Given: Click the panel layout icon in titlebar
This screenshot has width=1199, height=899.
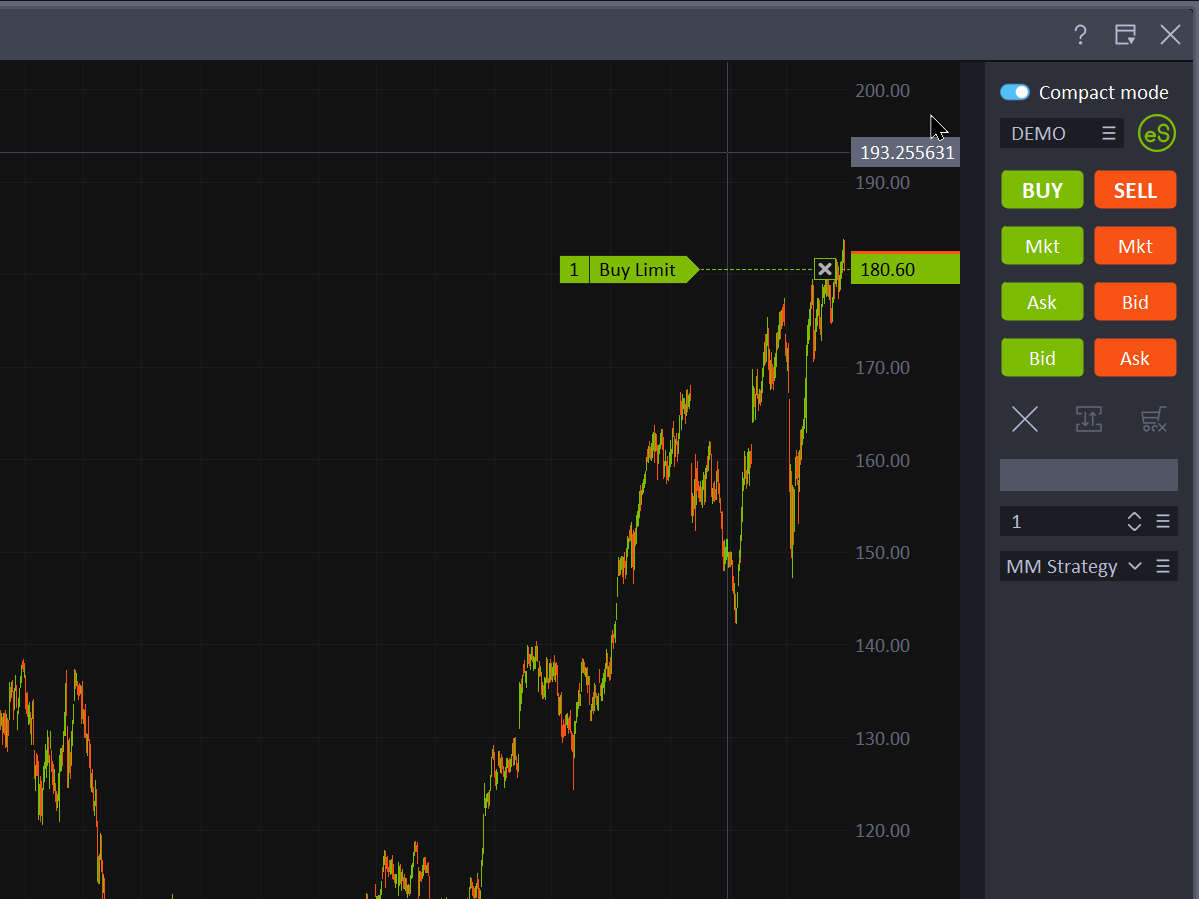Looking at the screenshot, I should click(x=1125, y=34).
